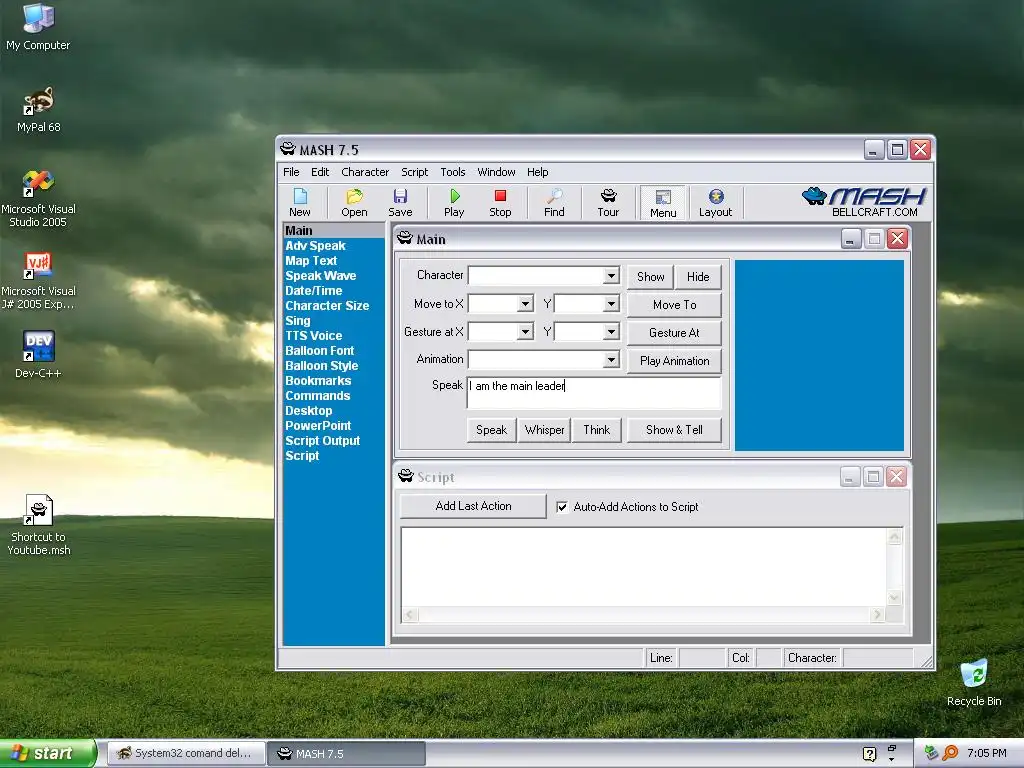Viewport: 1024px width, 768px height.
Task: Open the Tools menu
Action: point(453,172)
